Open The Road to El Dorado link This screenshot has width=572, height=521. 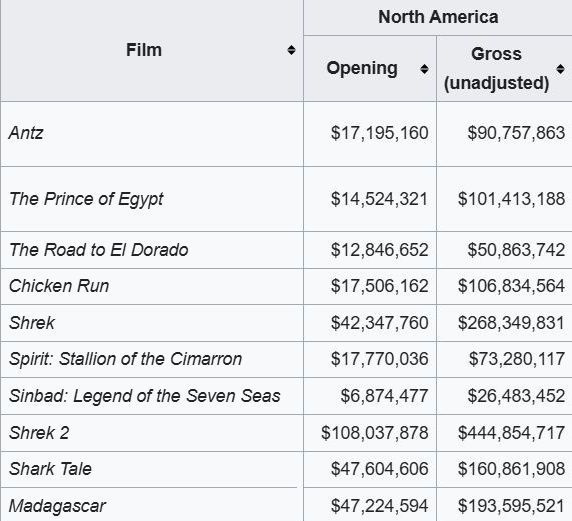[x=98, y=250]
